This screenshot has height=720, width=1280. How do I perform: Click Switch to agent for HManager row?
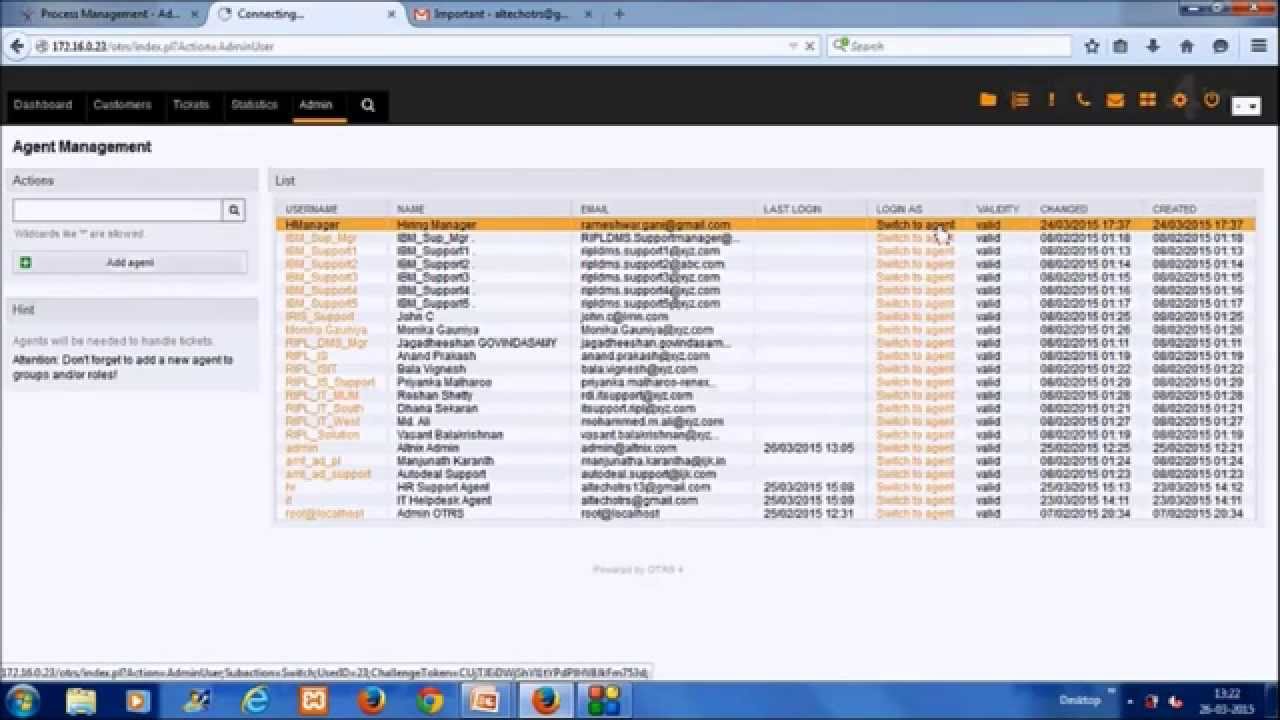click(x=915, y=225)
